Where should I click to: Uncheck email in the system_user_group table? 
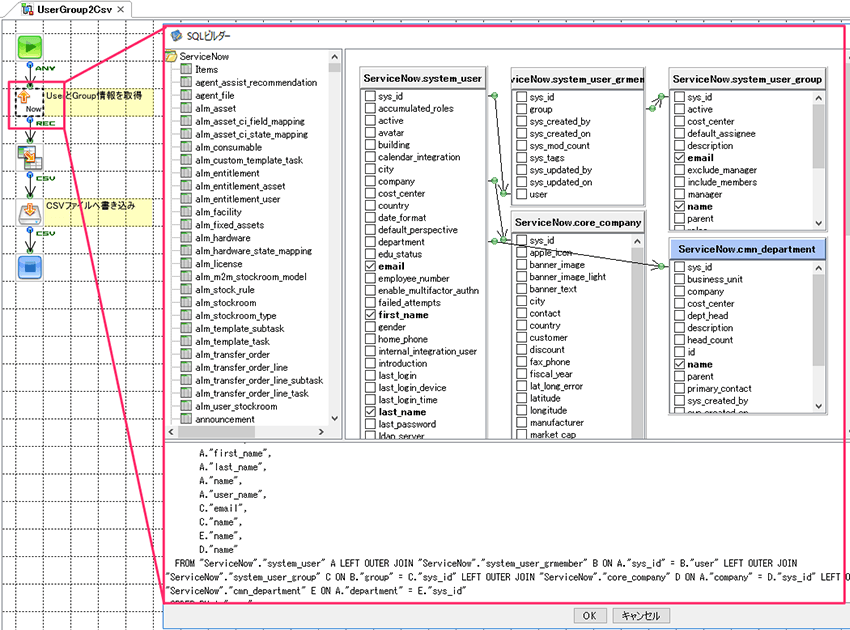click(x=679, y=158)
